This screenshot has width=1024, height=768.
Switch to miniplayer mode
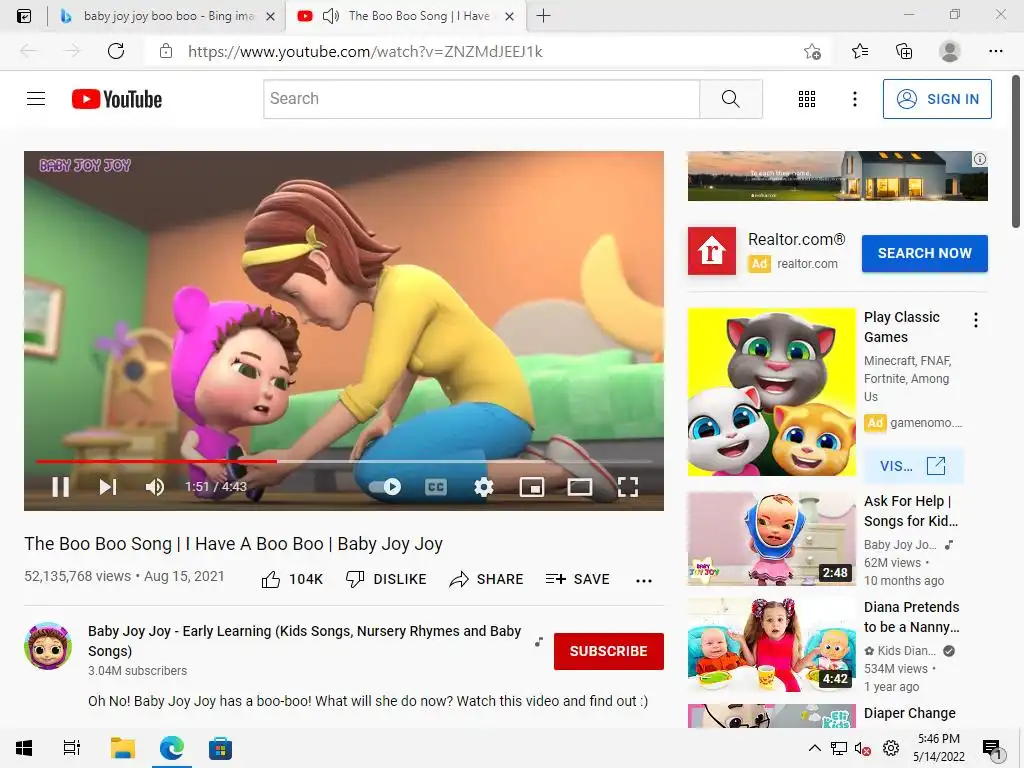(x=532, y=487)
